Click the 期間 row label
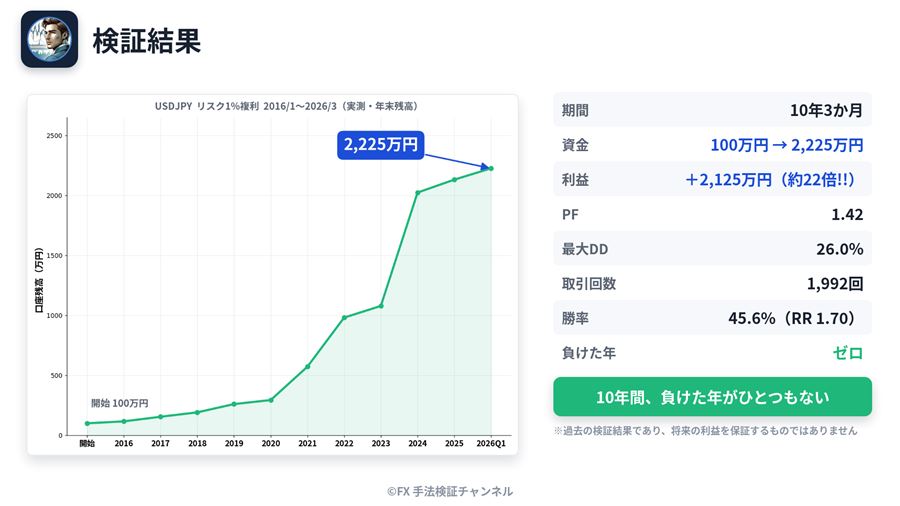Image resolution: width=900 pixels, height=506 pixels. point(575,110)
